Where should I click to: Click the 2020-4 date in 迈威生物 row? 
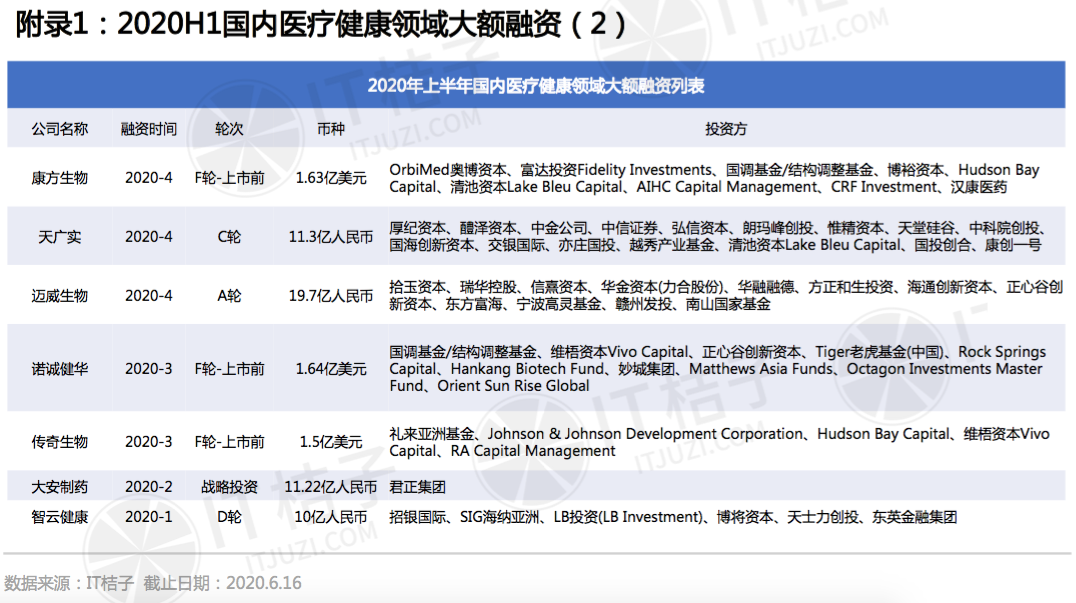click(149, 296)
